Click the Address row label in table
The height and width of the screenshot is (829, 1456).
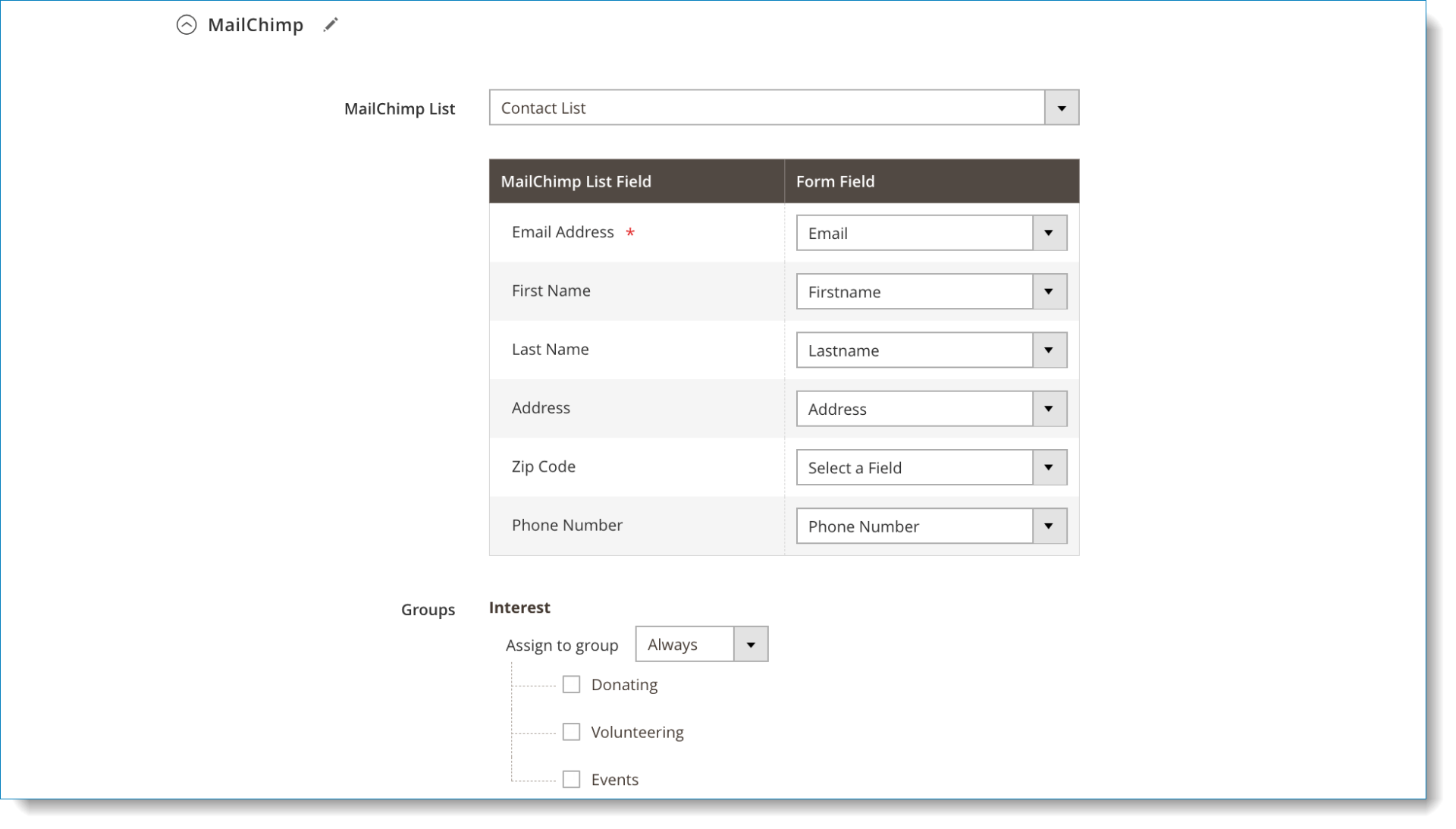(541, 407)
